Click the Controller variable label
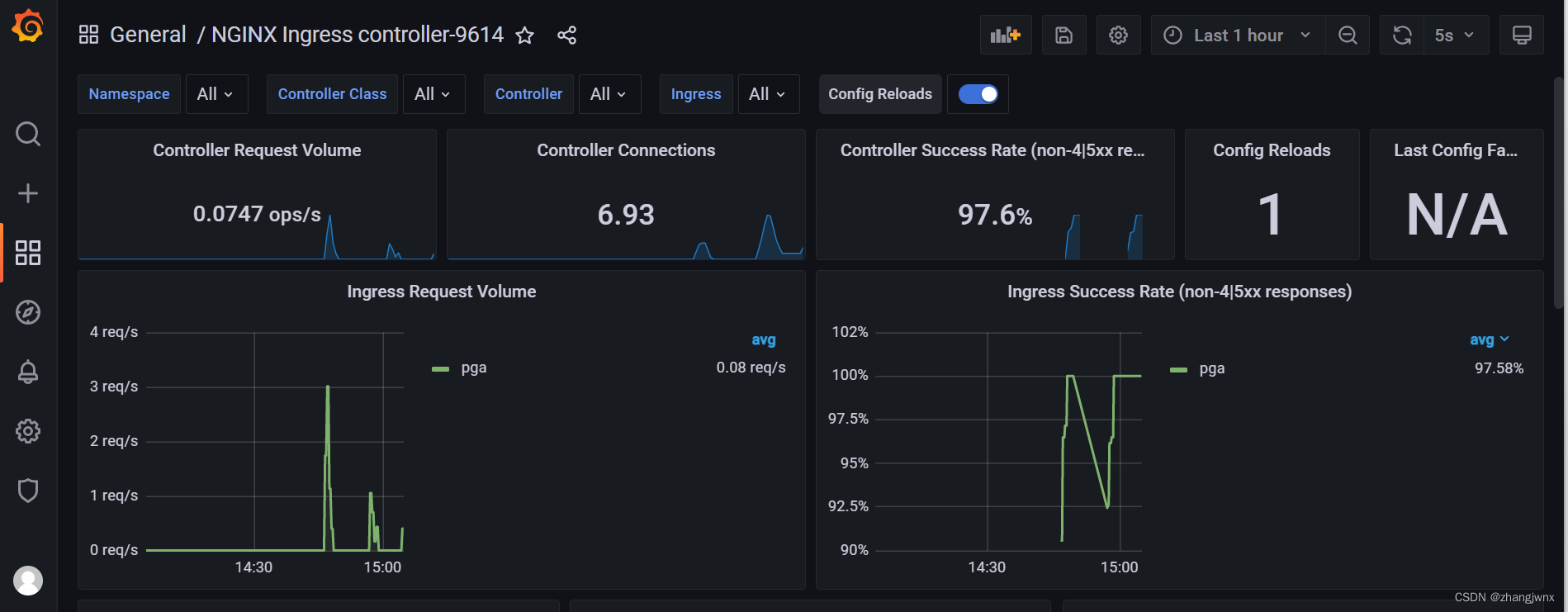The image size is (1568, 612). [528, 94]
